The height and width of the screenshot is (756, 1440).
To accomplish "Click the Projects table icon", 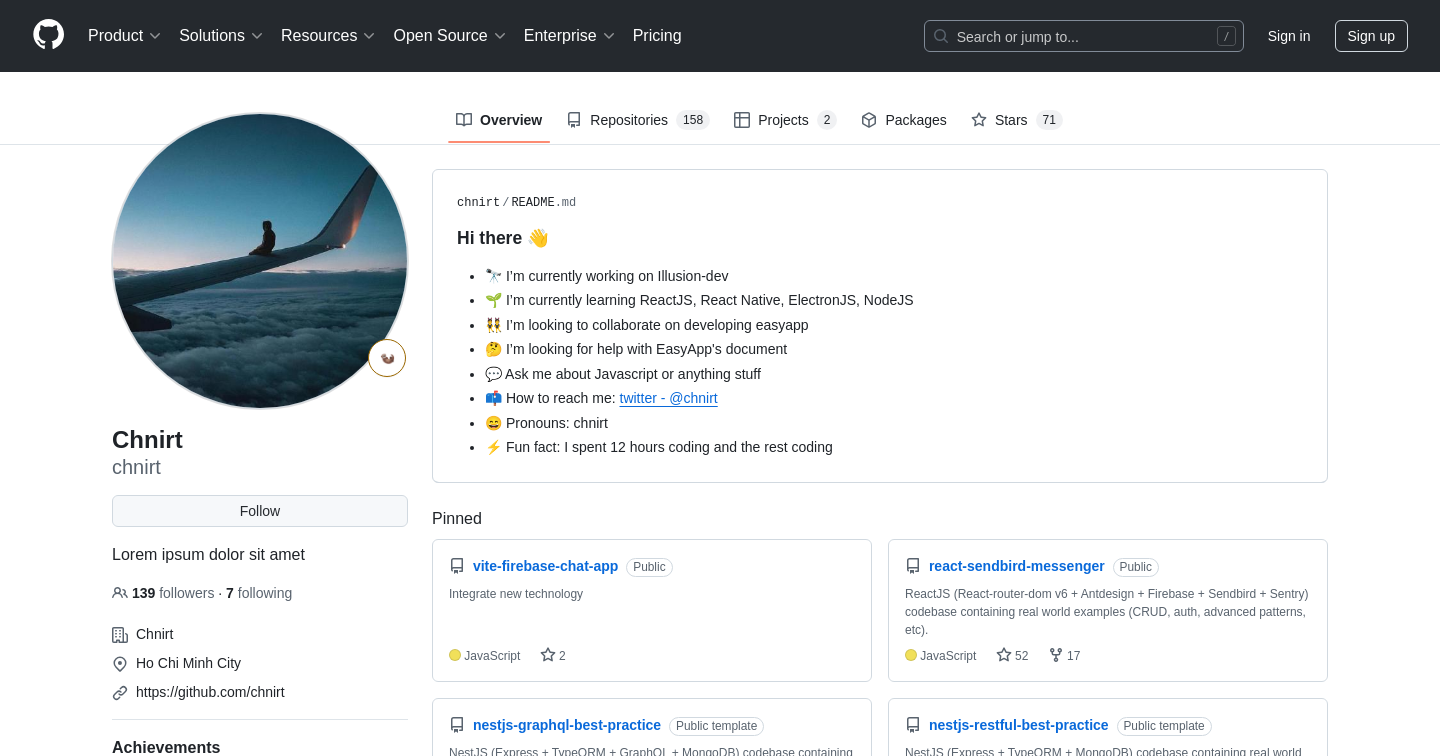I will (742, 120).
